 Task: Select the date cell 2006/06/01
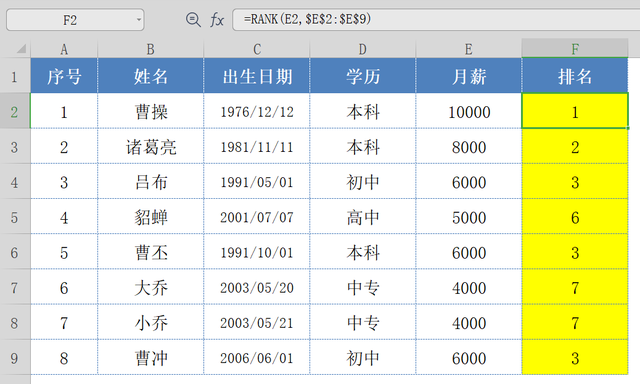(257, 357)
